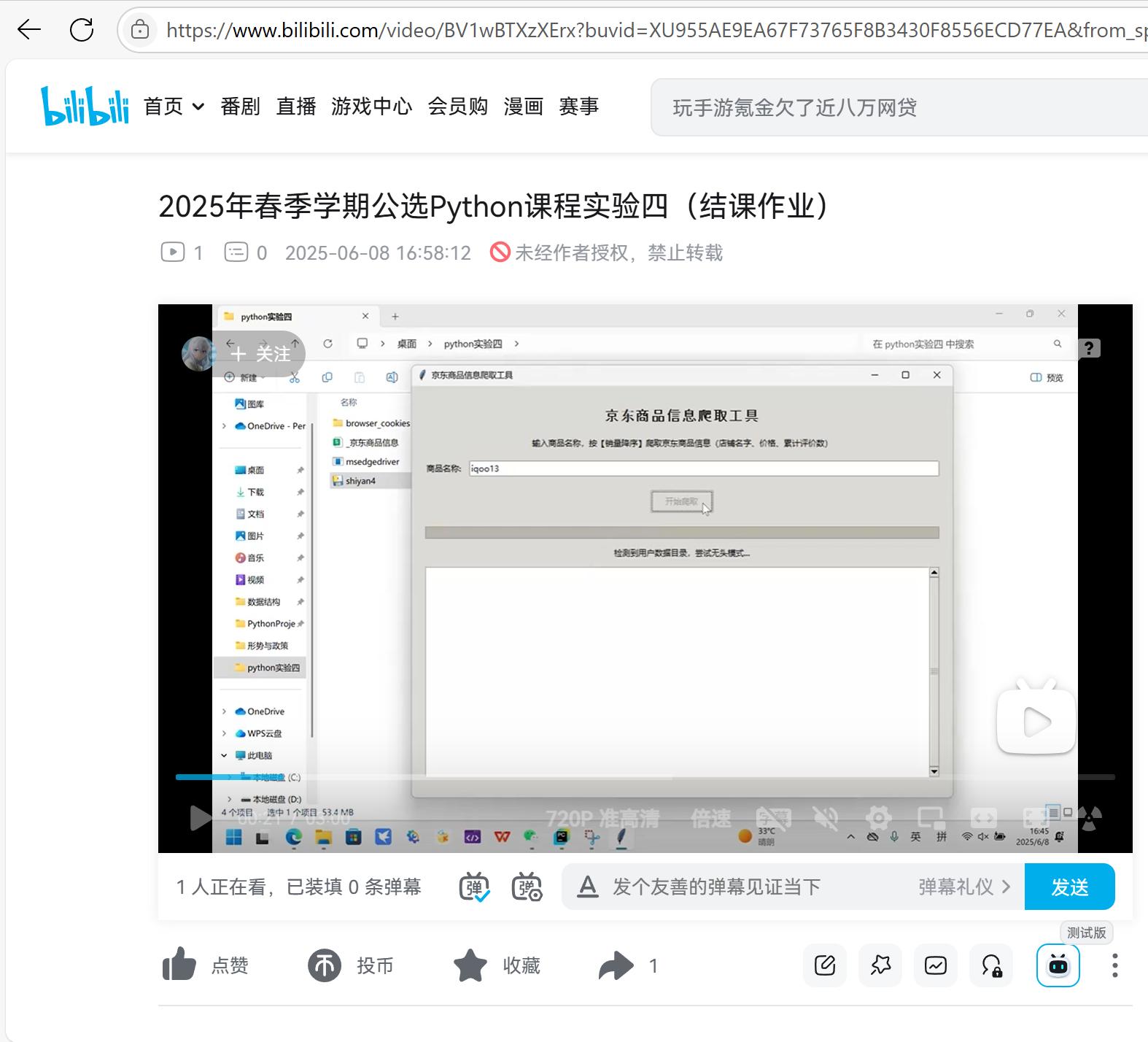The height and width of the screenshot is (1042, 1148).
Task: Open the player settings gear
Action: [x=879, y=818]
